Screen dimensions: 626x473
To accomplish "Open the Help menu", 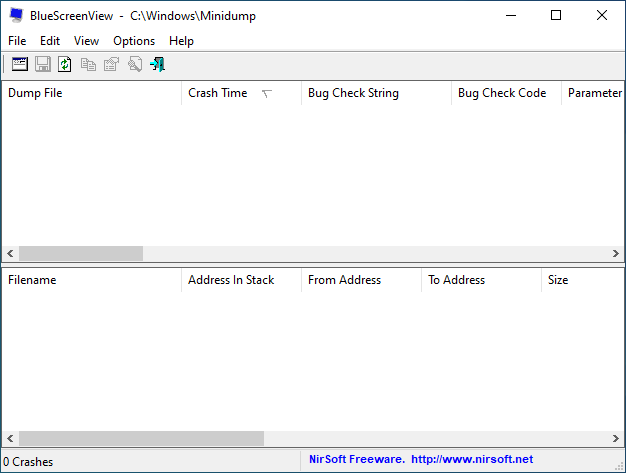I will point(181,41).
